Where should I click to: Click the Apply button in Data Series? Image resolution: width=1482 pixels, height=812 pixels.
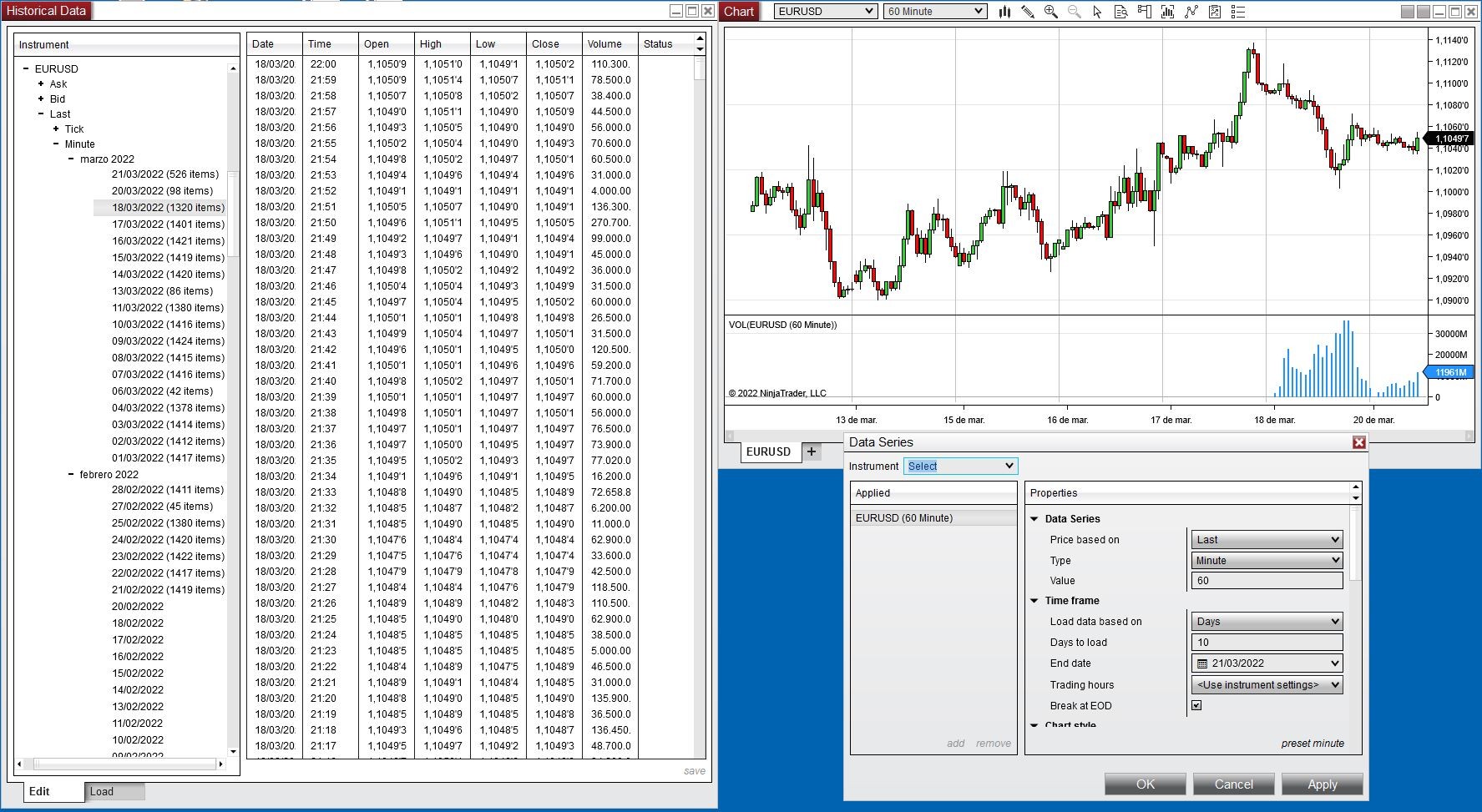[x=1322, y=784]
